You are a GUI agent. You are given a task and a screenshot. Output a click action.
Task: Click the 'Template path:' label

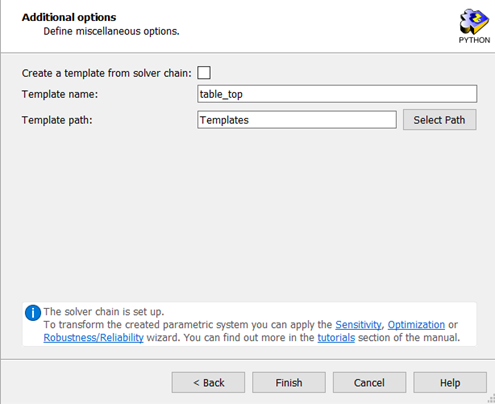(x=57, y=120)
